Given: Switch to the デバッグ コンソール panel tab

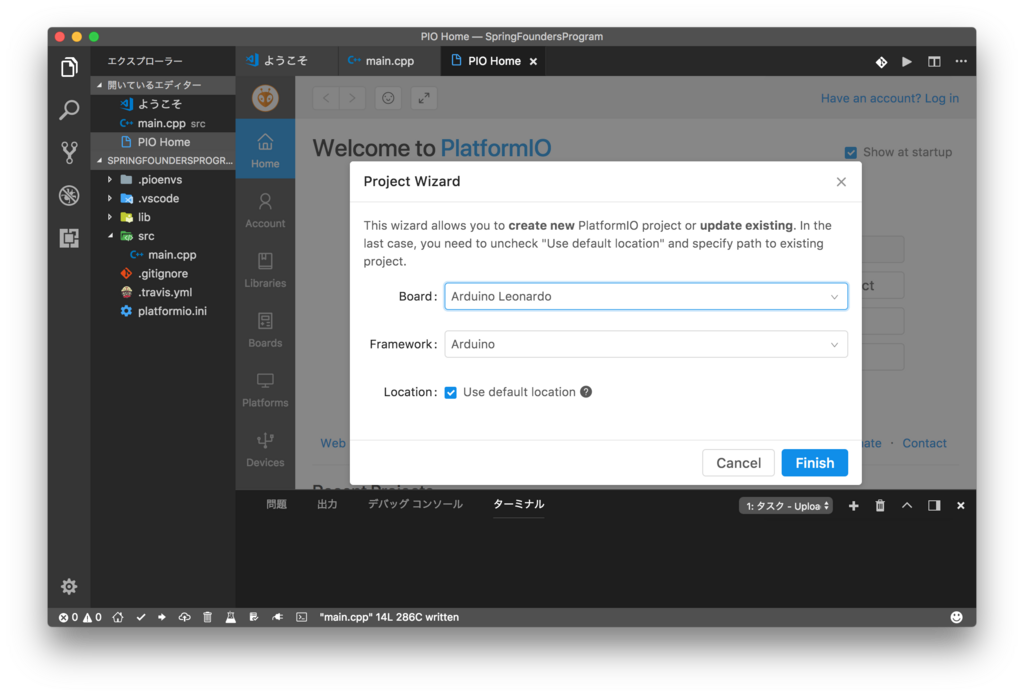Looking at the screenshot, I should [415, 504].
